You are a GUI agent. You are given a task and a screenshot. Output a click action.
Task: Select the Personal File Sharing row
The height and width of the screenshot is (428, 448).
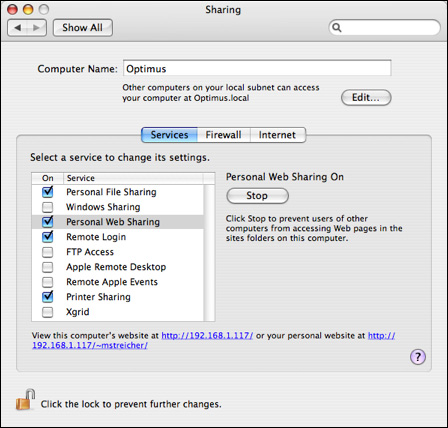[118, 192]
